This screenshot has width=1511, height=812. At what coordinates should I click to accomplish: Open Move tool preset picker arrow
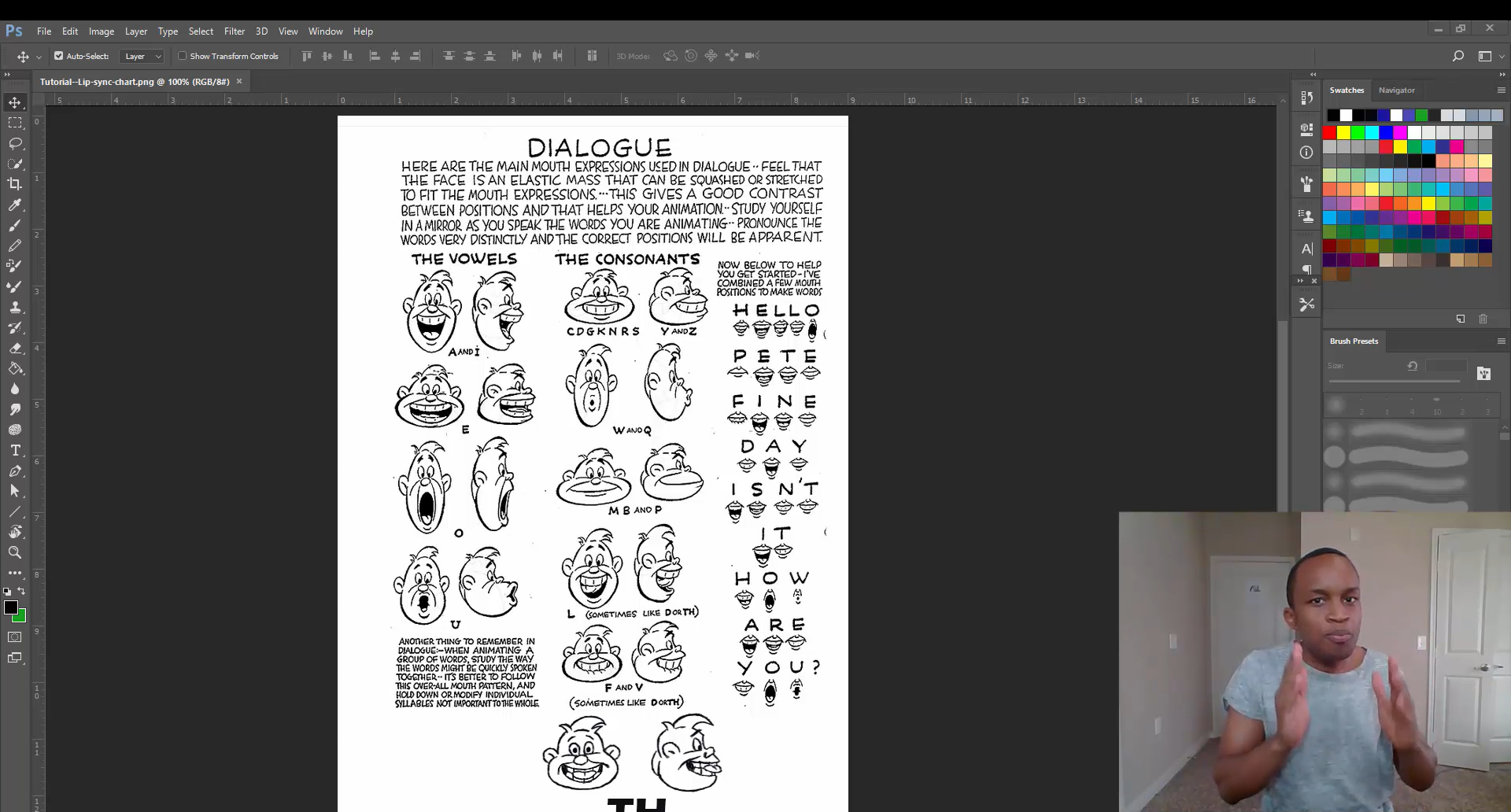pos(39,57)
